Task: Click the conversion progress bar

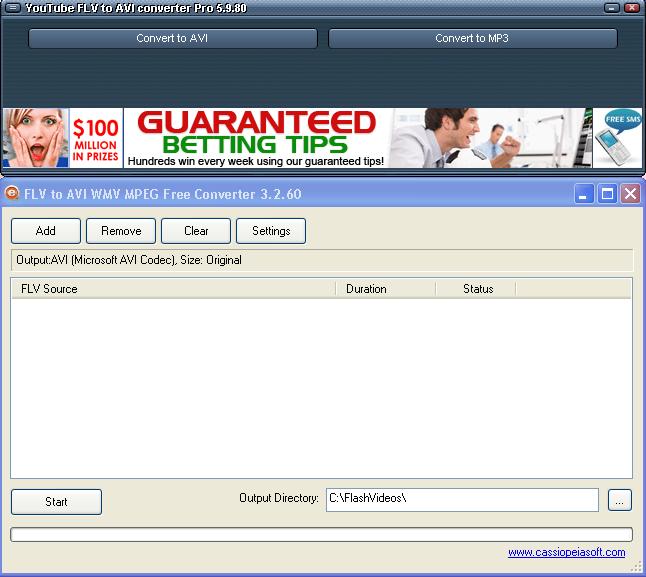Action: pos(321,534)
